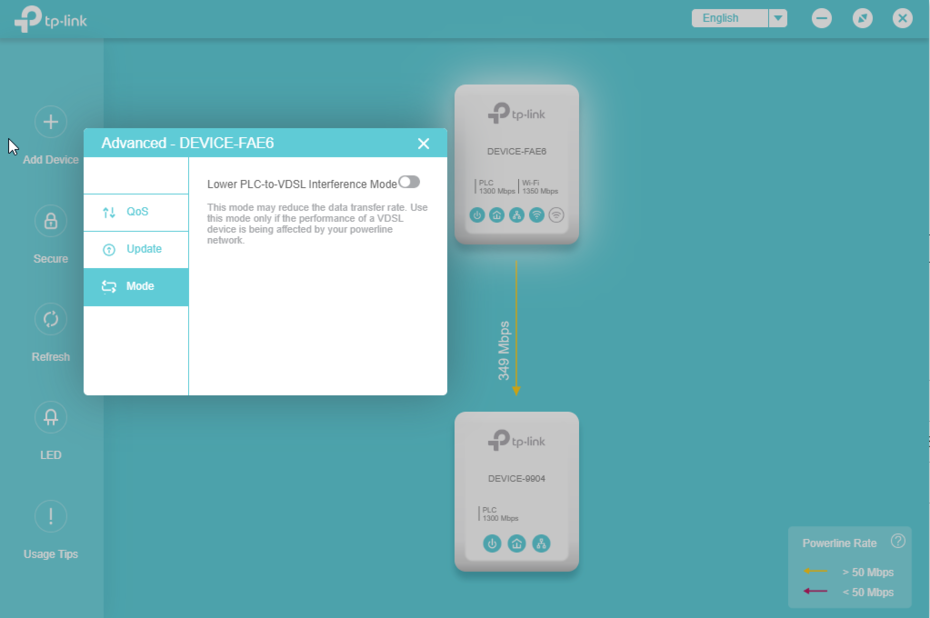Click DEVICE-FAE6 outlined Wi-Fi icon

pos(556,215)
